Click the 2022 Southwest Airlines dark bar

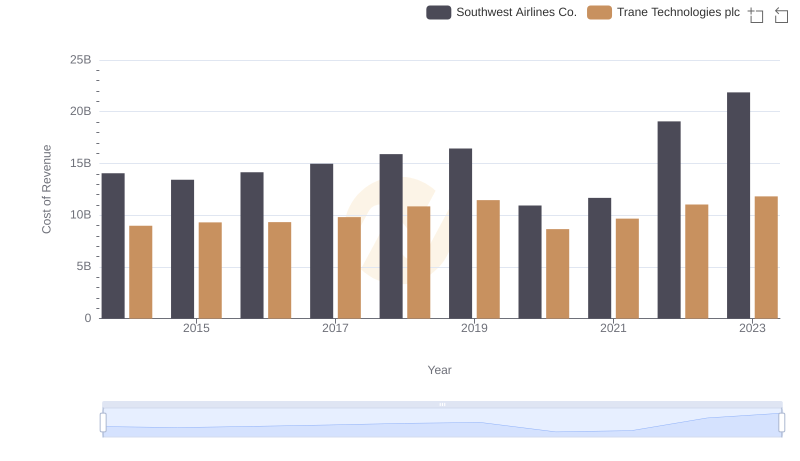(669, 220)
